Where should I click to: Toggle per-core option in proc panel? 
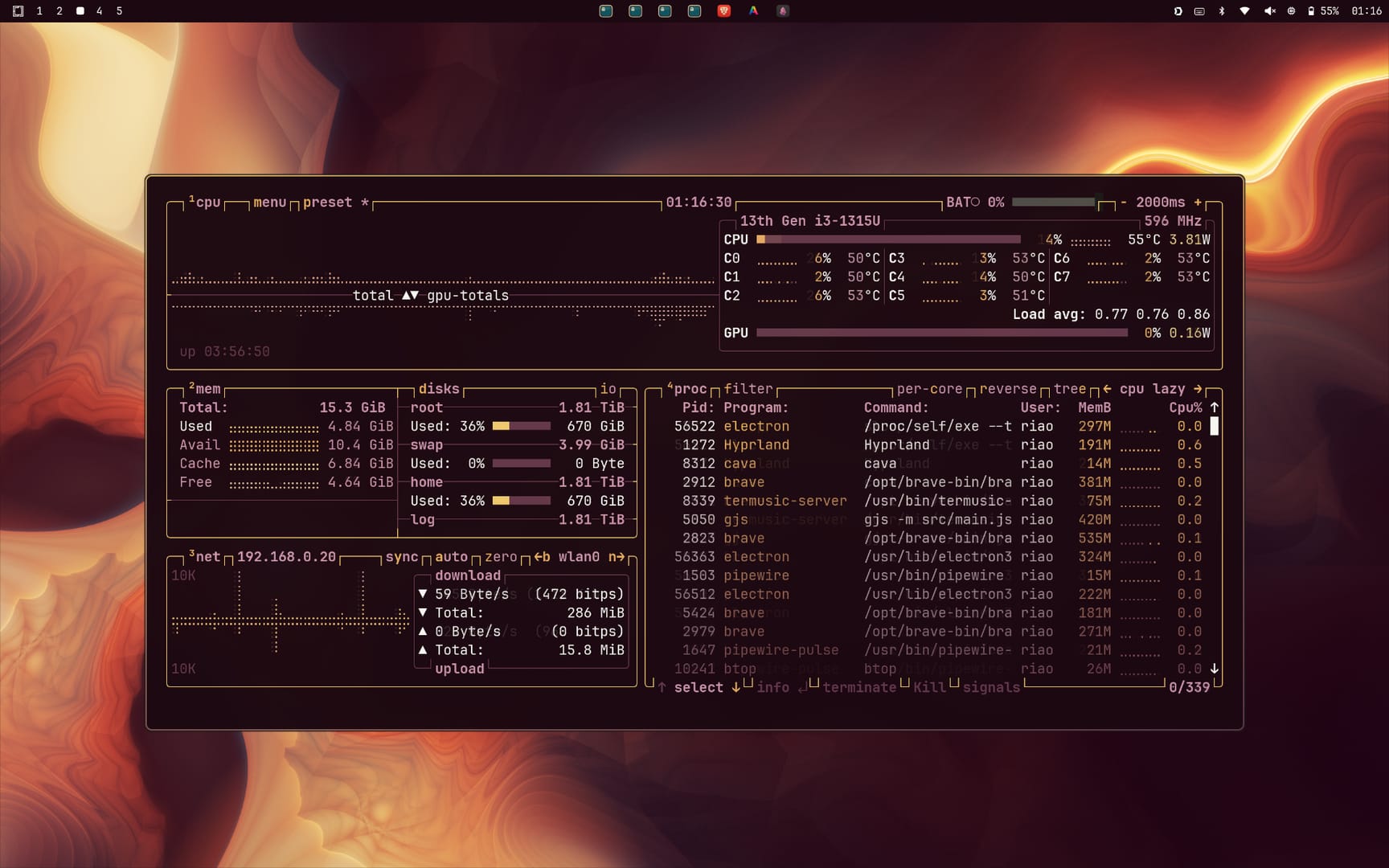[929, 389]
